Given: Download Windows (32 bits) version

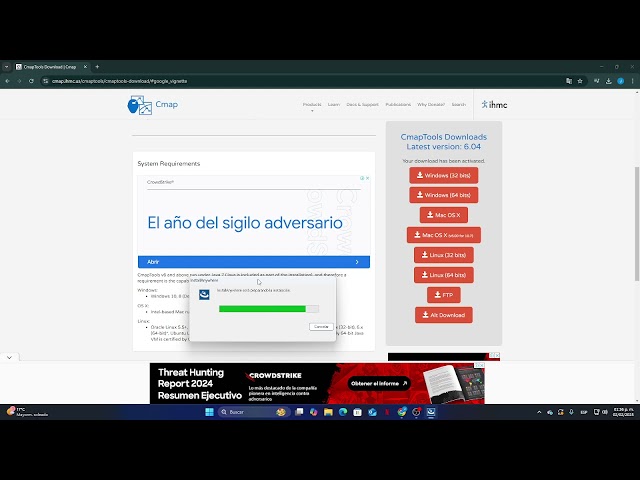Looking at the screenshot, I should point(444,176).
